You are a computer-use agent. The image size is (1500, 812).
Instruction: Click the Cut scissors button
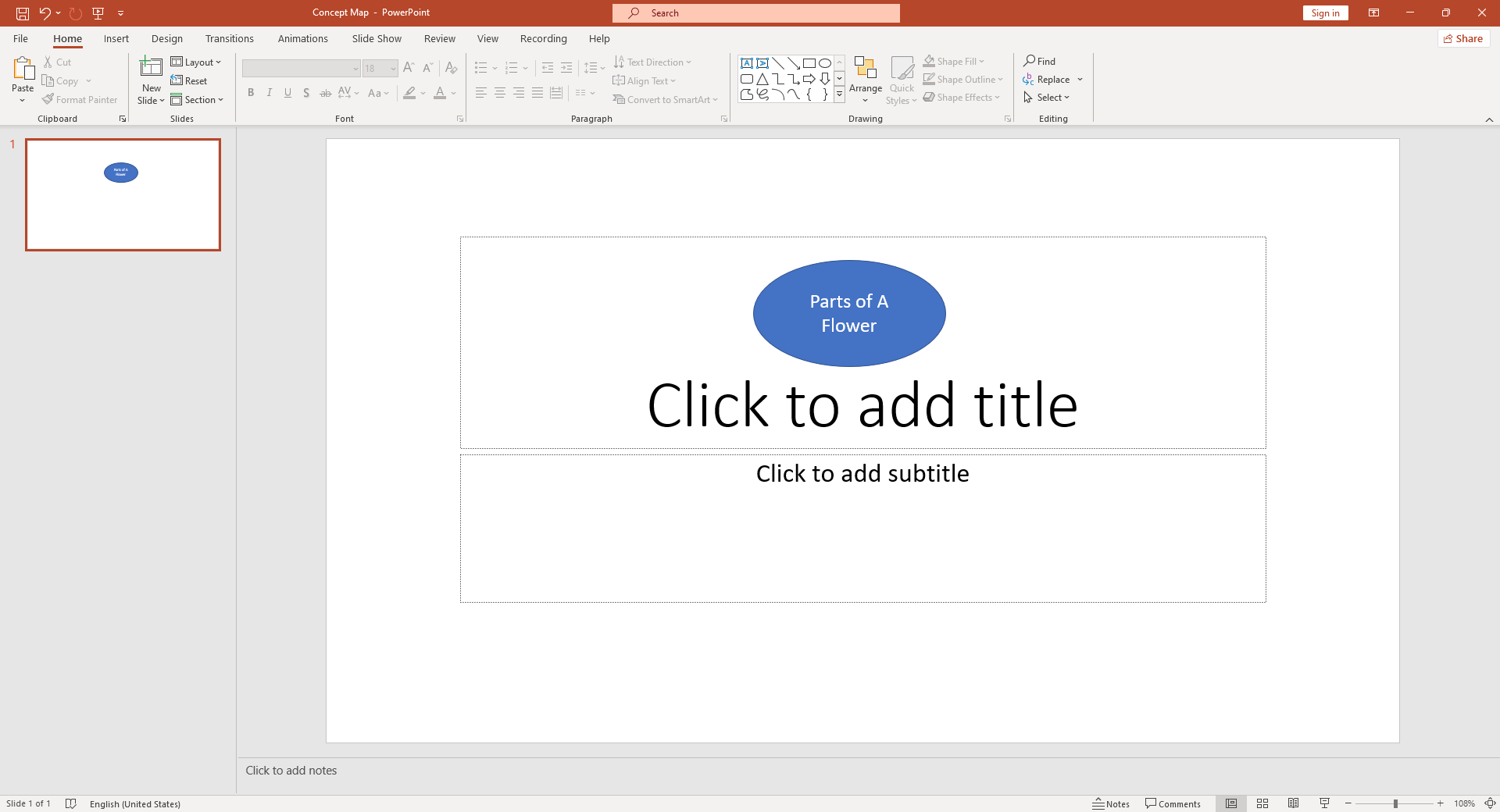coord(57,62)
